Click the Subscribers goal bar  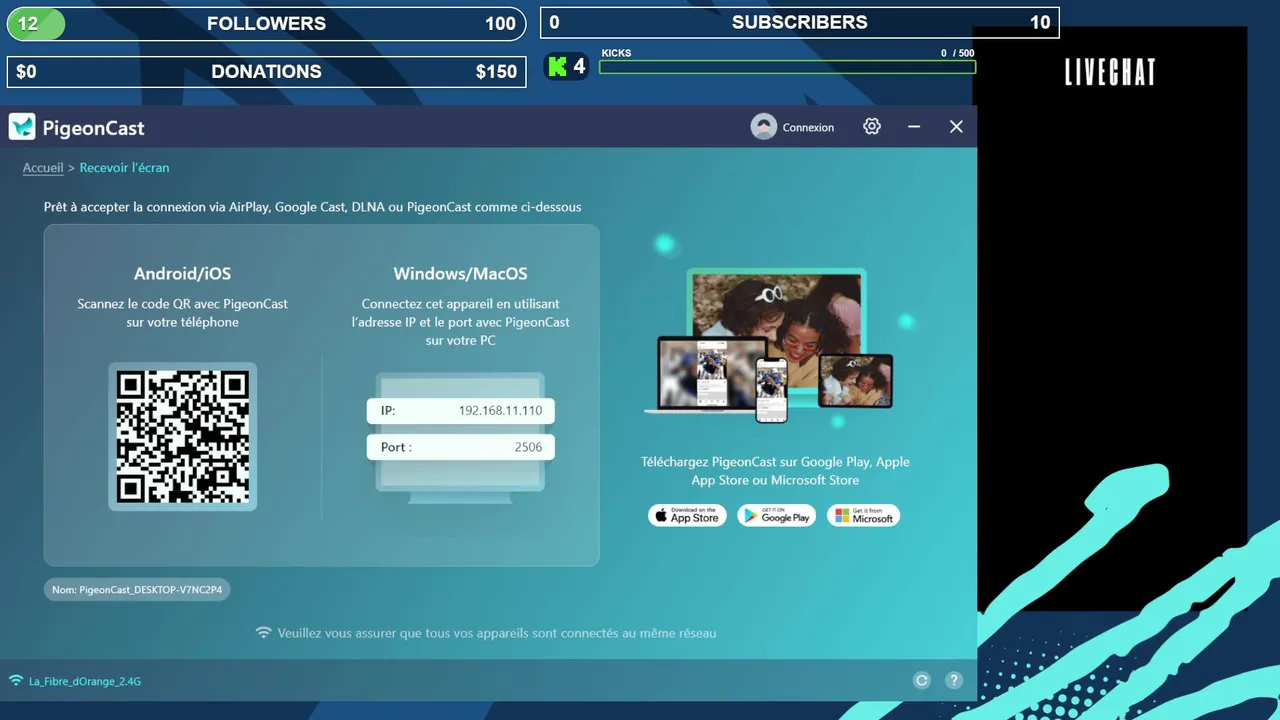coord(800,23)
